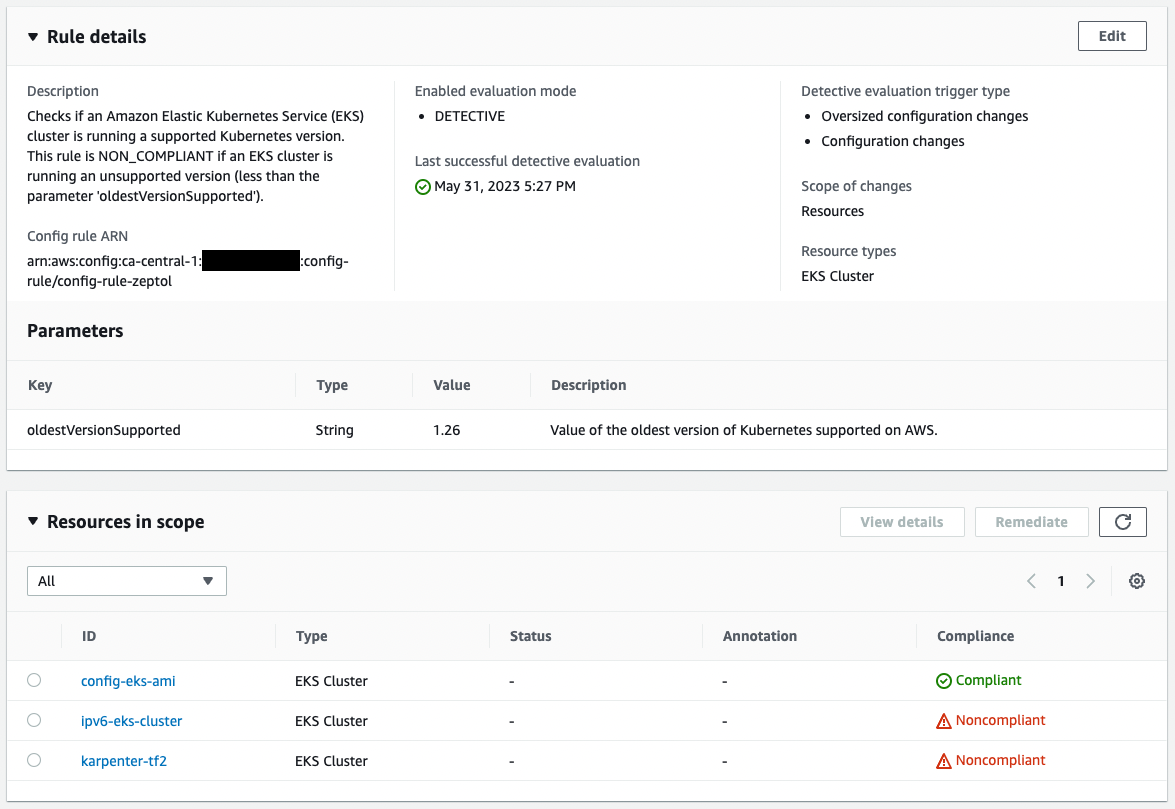
Task: Select the radio button for config-eks-ami
Action: click(x=34, y=680)
